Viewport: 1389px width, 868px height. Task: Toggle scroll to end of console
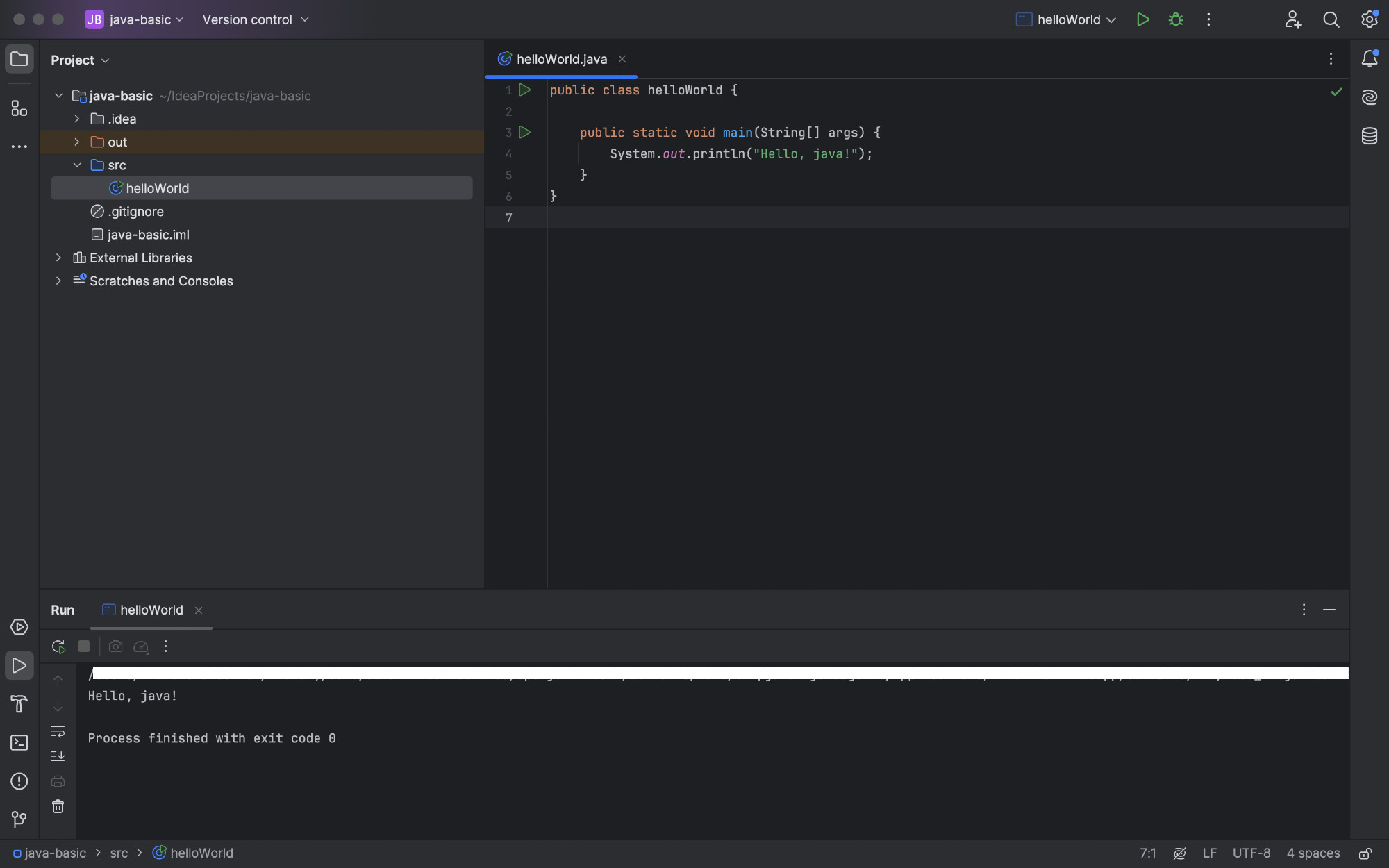(58, 756)
